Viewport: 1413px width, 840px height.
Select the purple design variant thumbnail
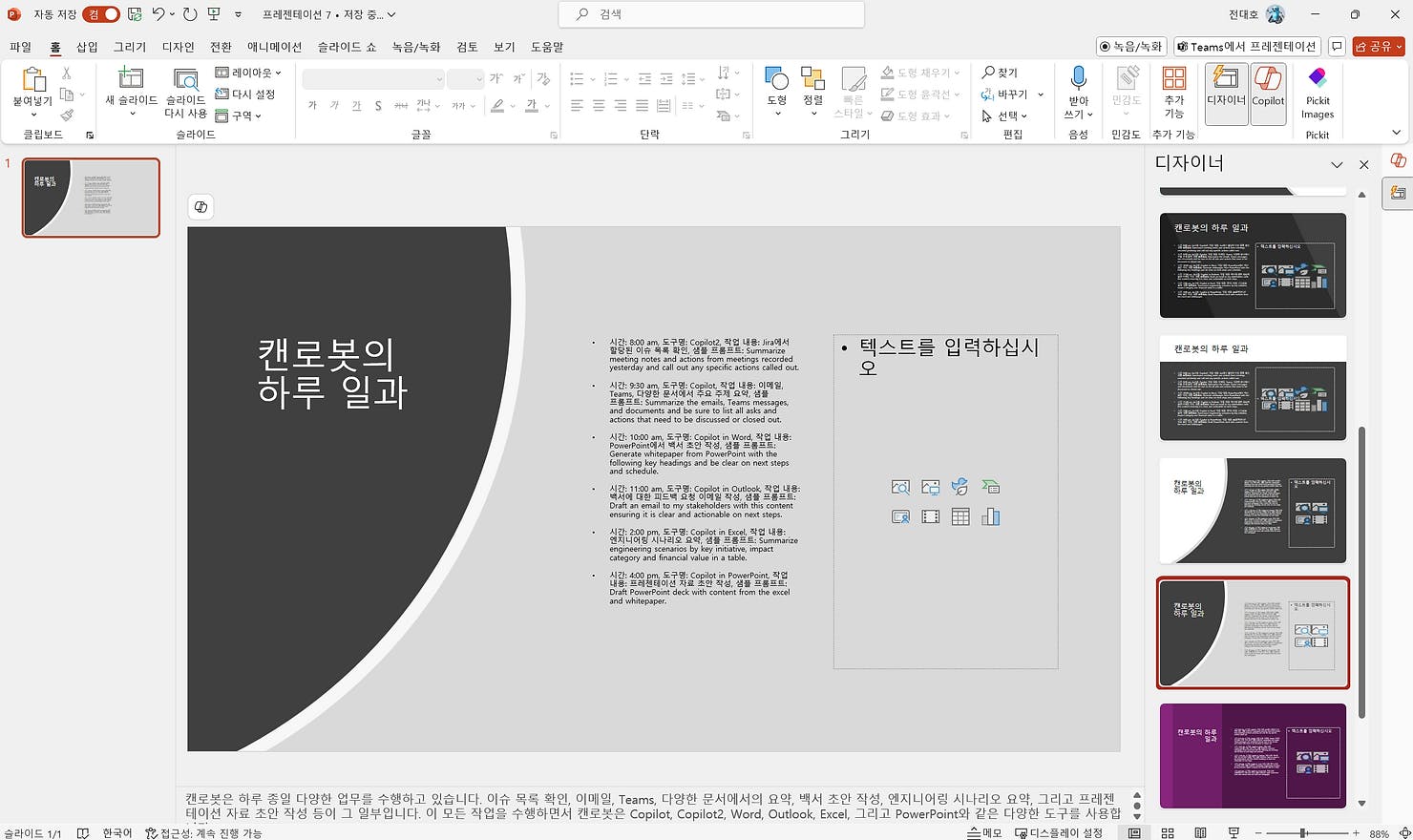click(x=1252, y=755)
